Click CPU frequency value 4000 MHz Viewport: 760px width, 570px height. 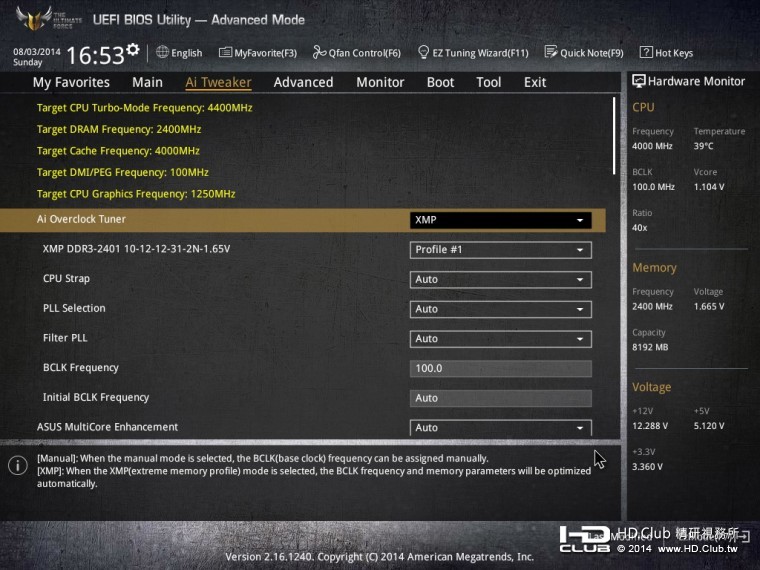(x=652, y=146)
